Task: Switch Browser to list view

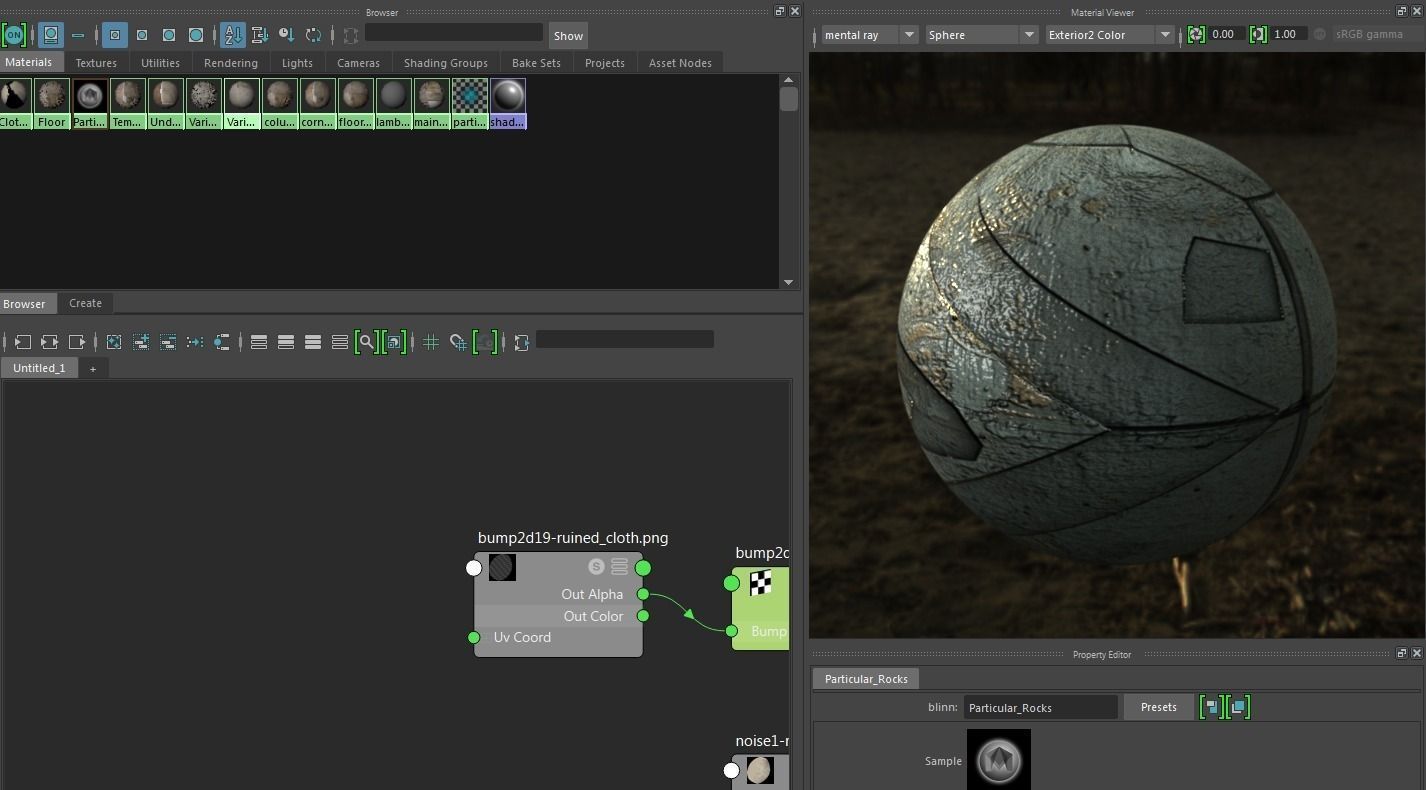Action: click(78, 35)
